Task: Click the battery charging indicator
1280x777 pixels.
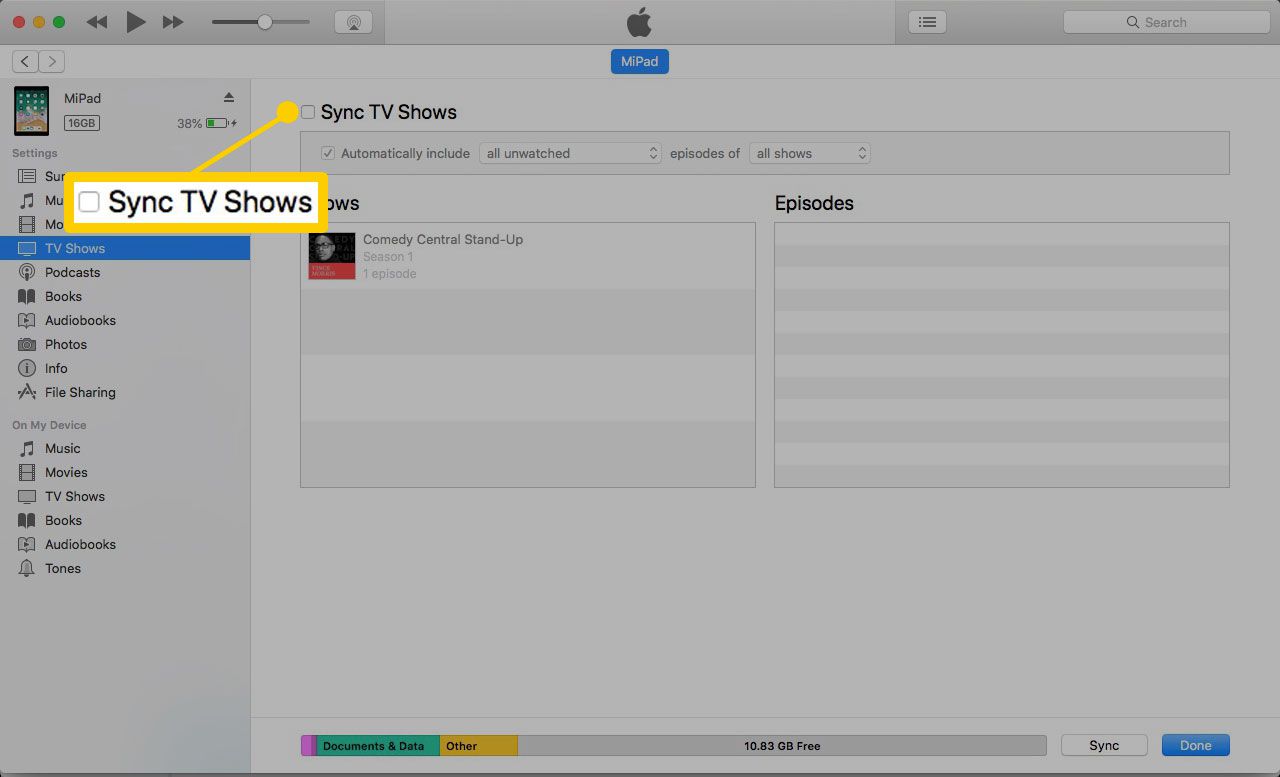Action: (221, 123)
